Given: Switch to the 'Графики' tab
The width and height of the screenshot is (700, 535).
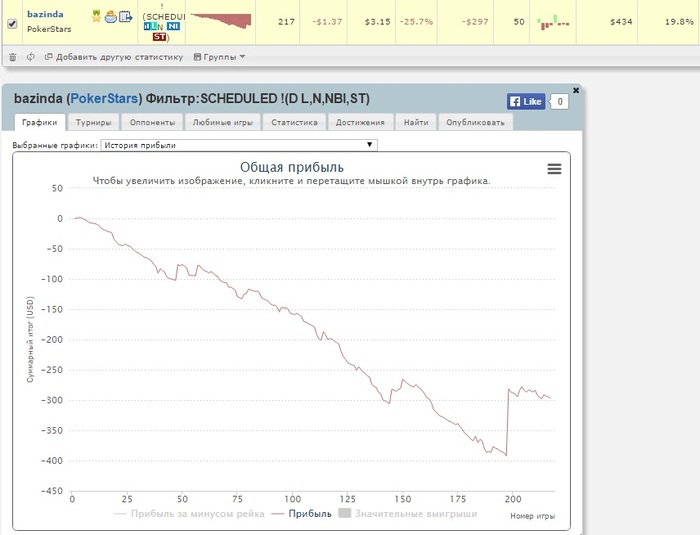Looking at the screenshot, I should (40, 122).
